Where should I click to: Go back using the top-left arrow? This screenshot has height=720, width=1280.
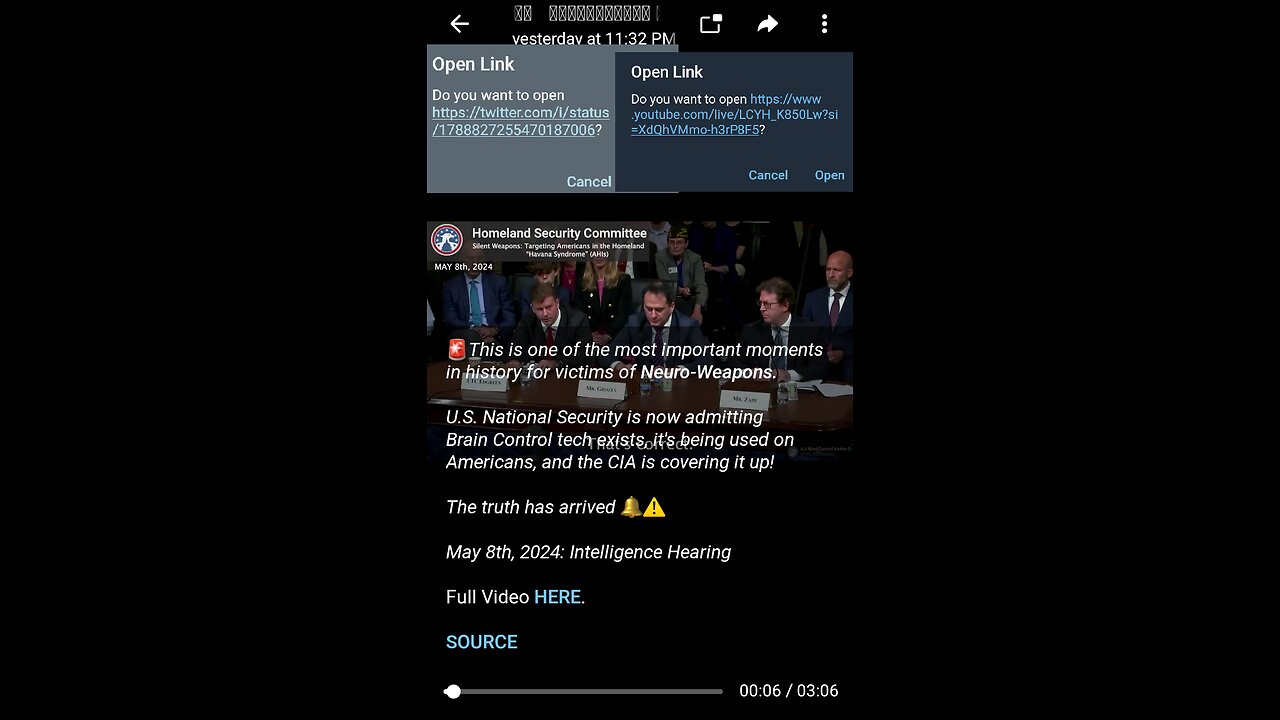pos(459,24)
